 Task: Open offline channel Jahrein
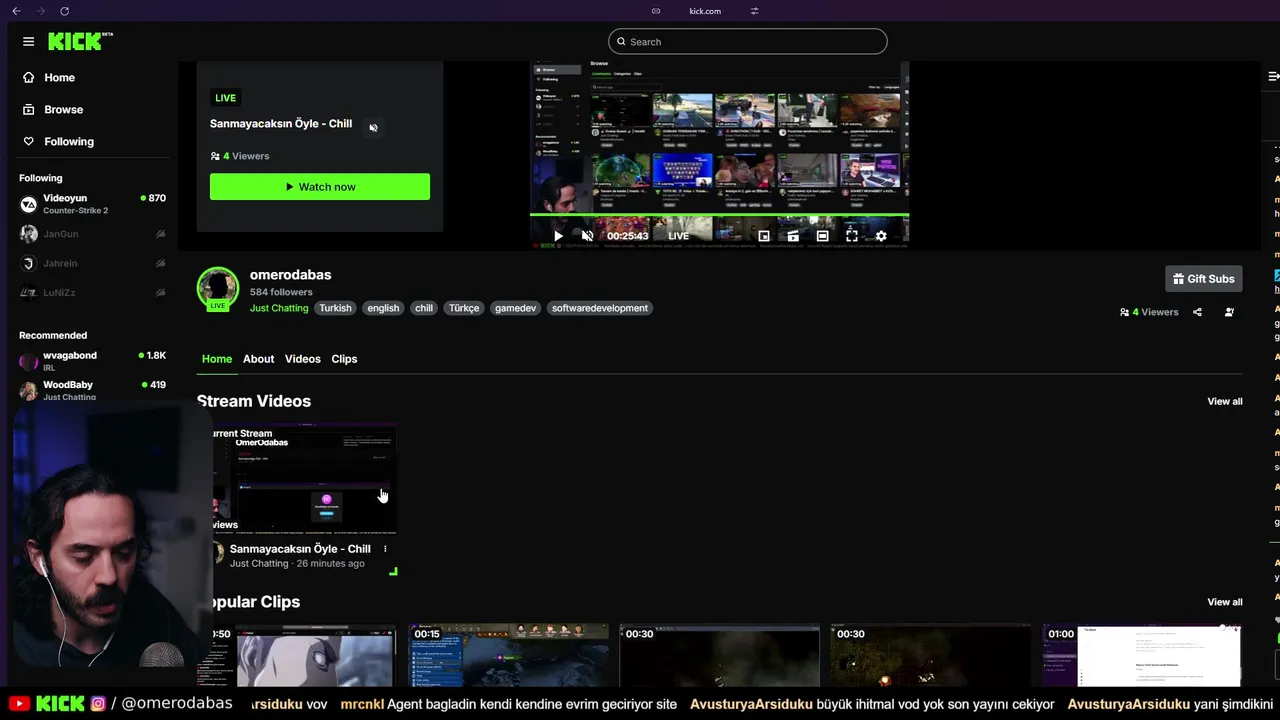click(x=92, y=263)
